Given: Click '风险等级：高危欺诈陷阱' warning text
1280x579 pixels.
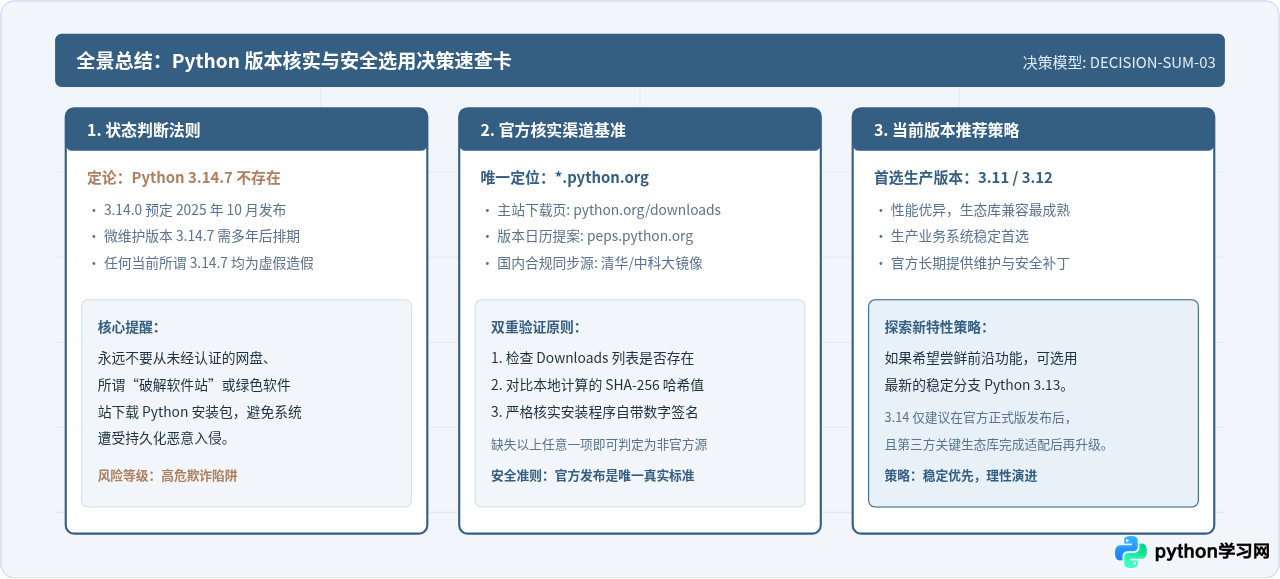Looking at the screenshot, I should pyautogui.click(x=167, y=476).
